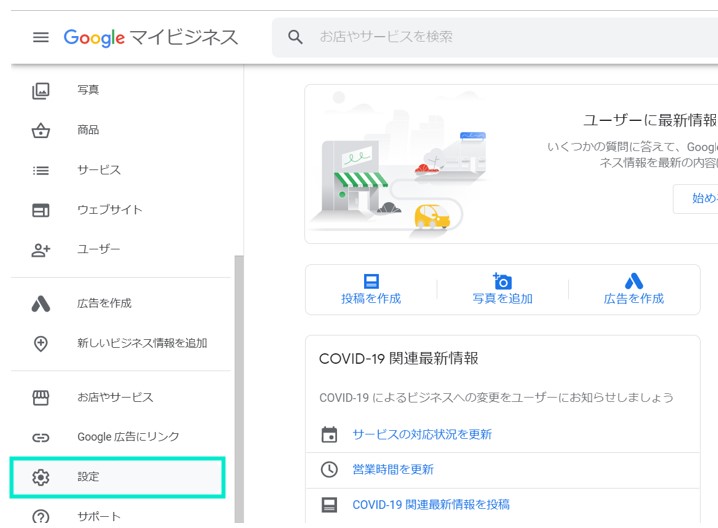Click the search magnifier icon
The image size is (718, 528).
(295, 37)
